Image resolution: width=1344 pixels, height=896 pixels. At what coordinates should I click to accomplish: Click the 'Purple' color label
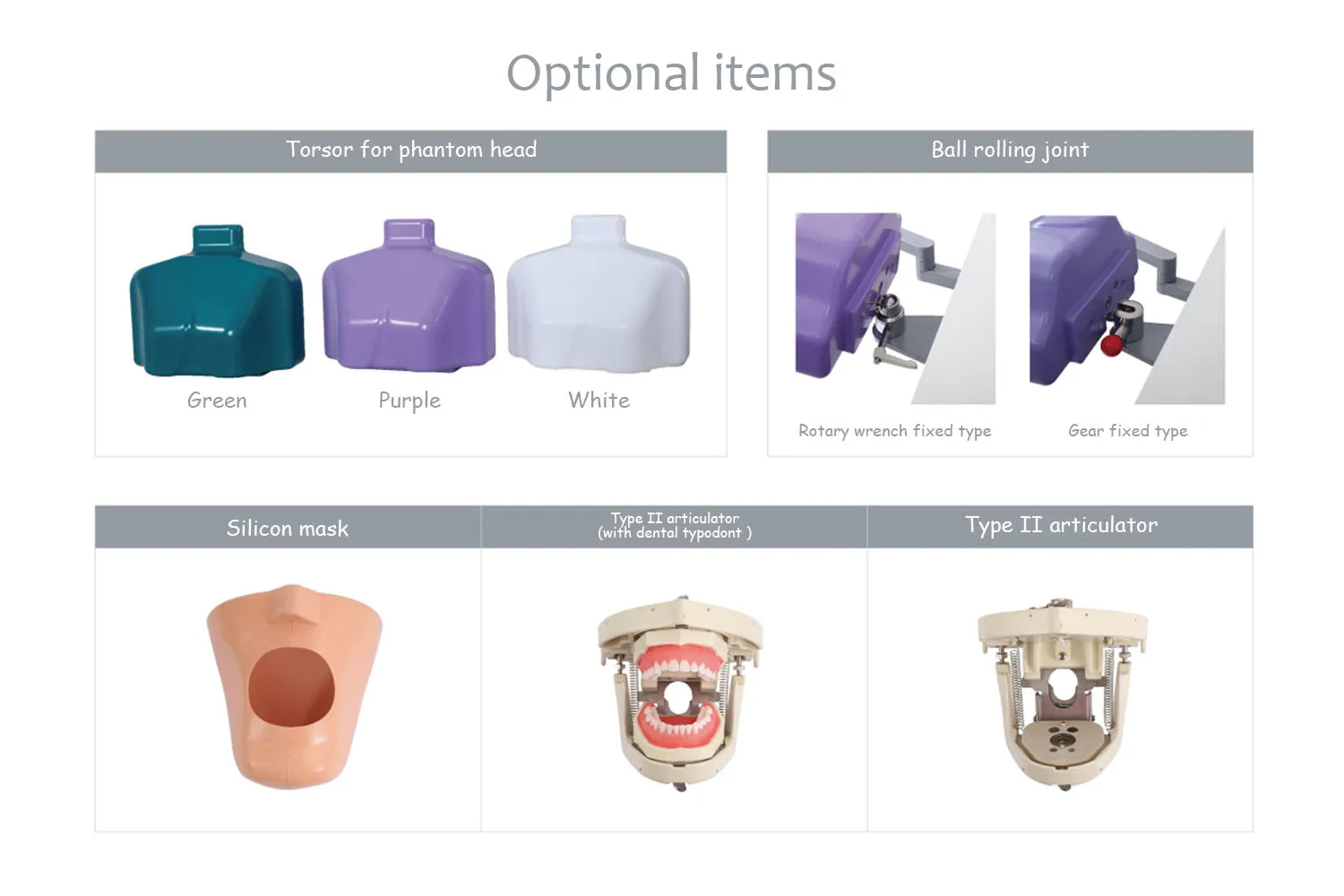409,401
